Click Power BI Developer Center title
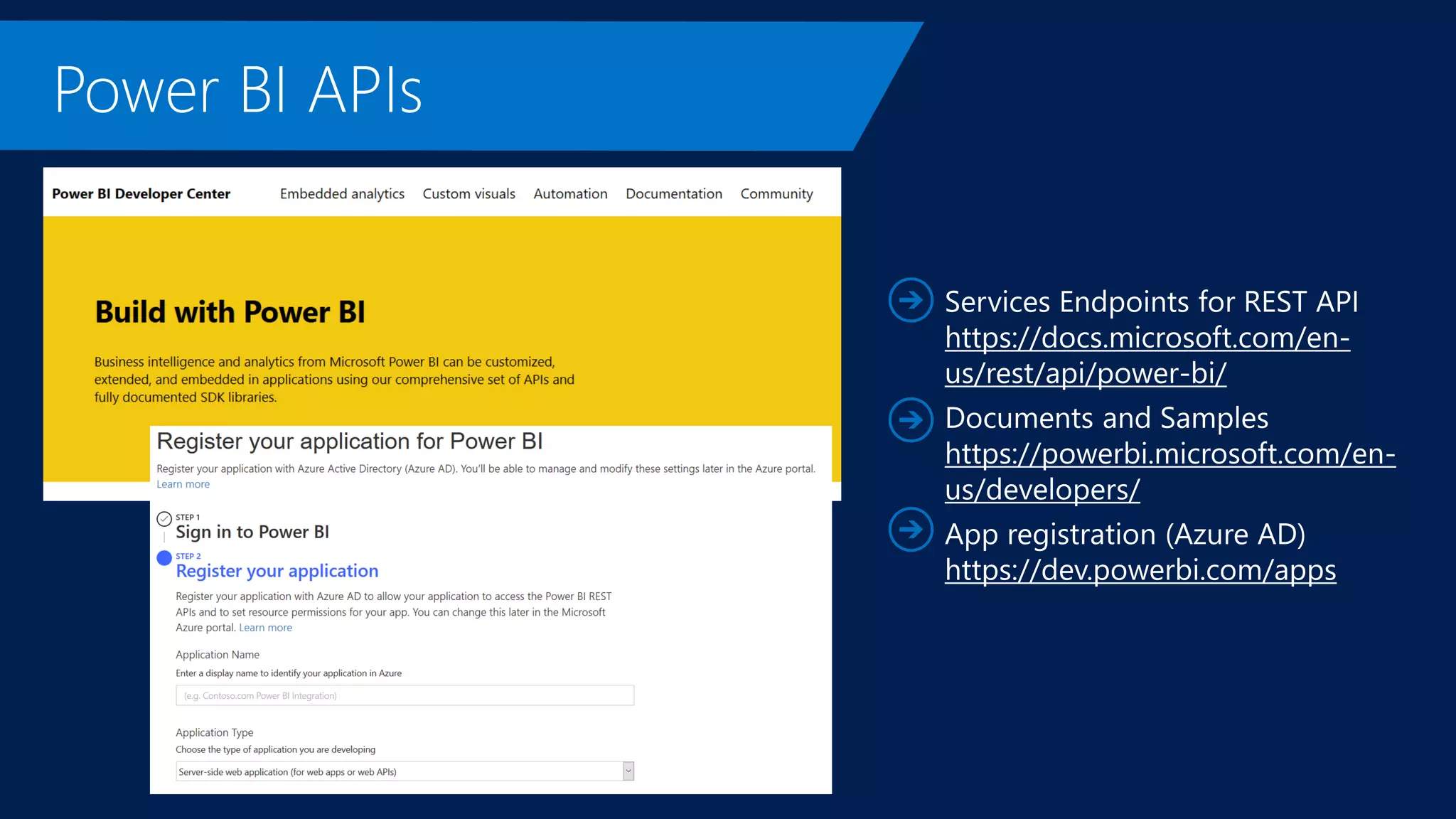This screenshot has height=819, width=1456. (141, 194)
